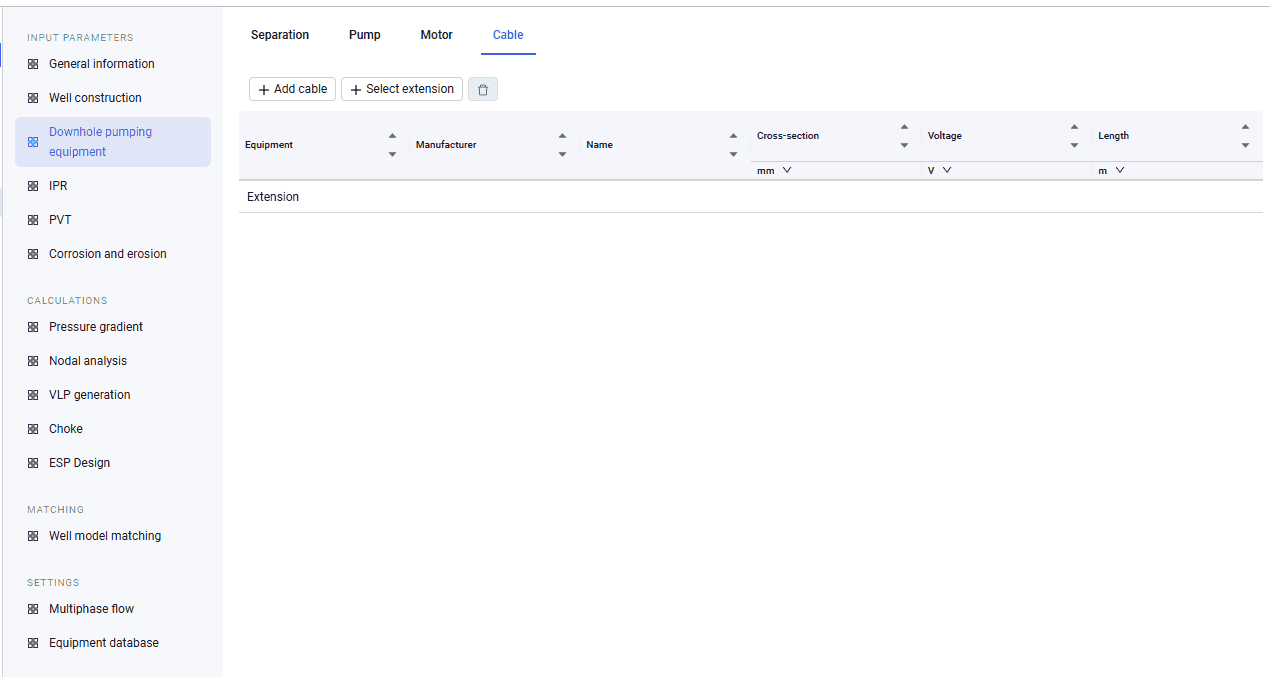Open the Length unit dropdown (m)

point(1112,171)
